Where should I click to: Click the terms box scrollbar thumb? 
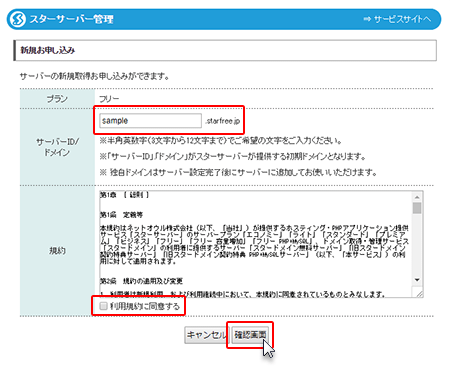click(x=417, y=208)
